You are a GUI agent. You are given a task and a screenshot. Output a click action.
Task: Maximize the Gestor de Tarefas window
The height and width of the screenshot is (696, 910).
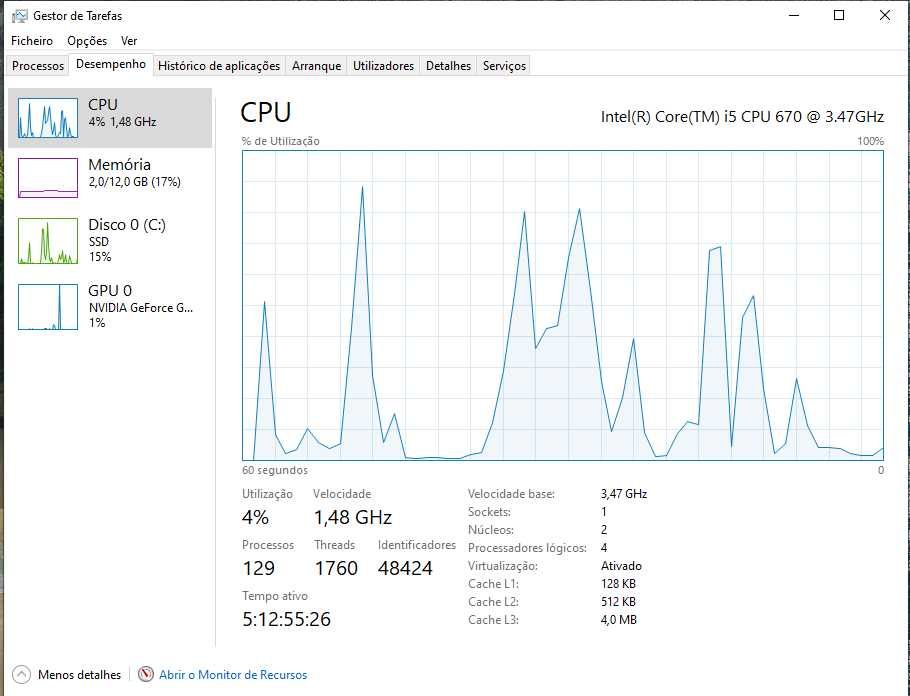pos(839,15)
